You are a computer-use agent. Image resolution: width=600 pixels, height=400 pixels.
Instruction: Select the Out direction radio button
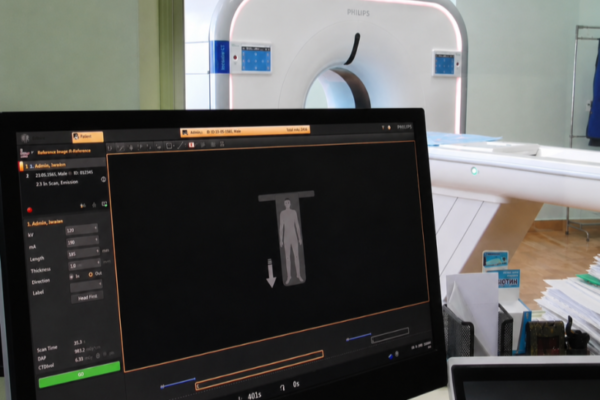(91, 274)
